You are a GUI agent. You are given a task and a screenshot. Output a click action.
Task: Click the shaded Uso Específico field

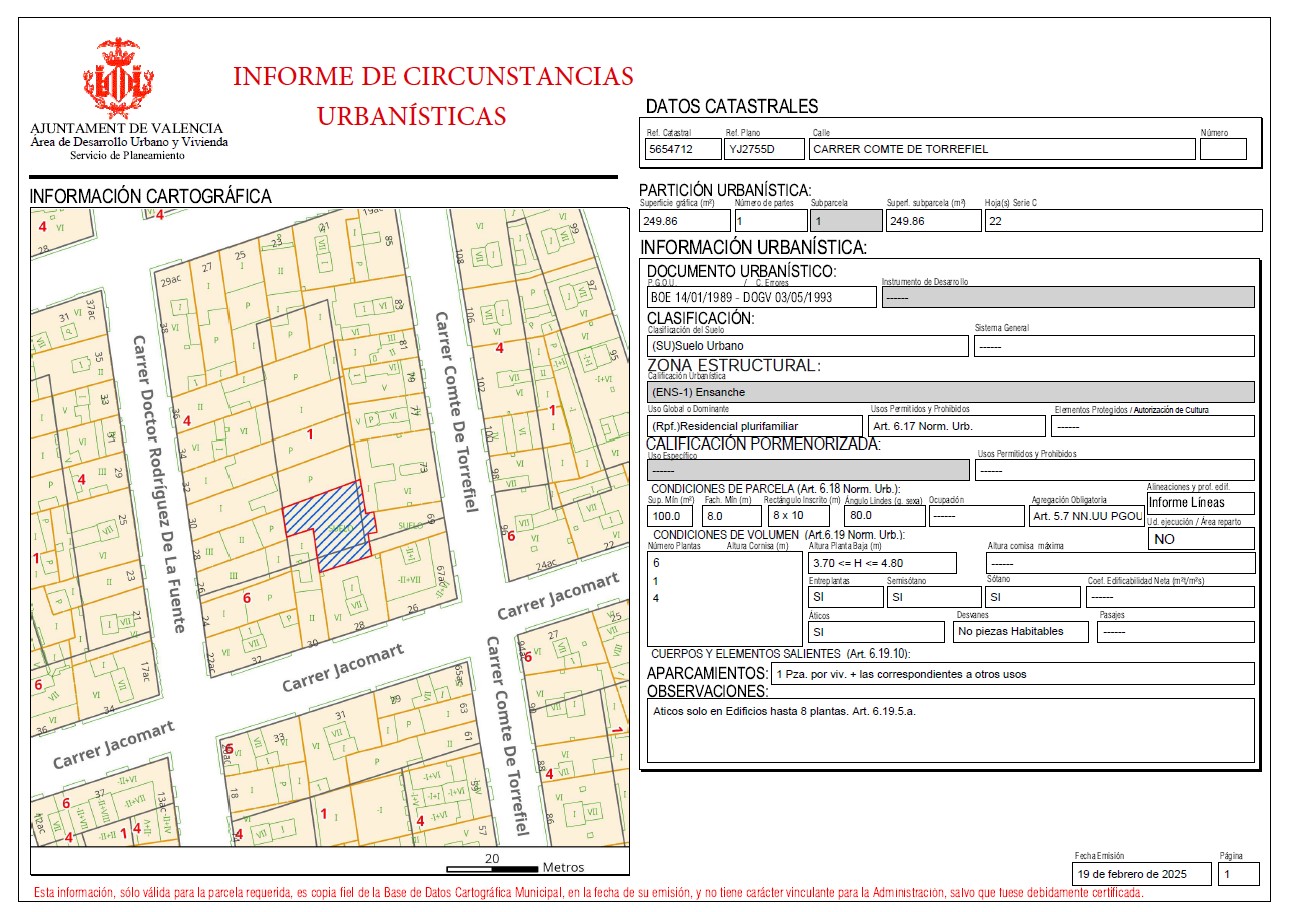pos(808,470)
